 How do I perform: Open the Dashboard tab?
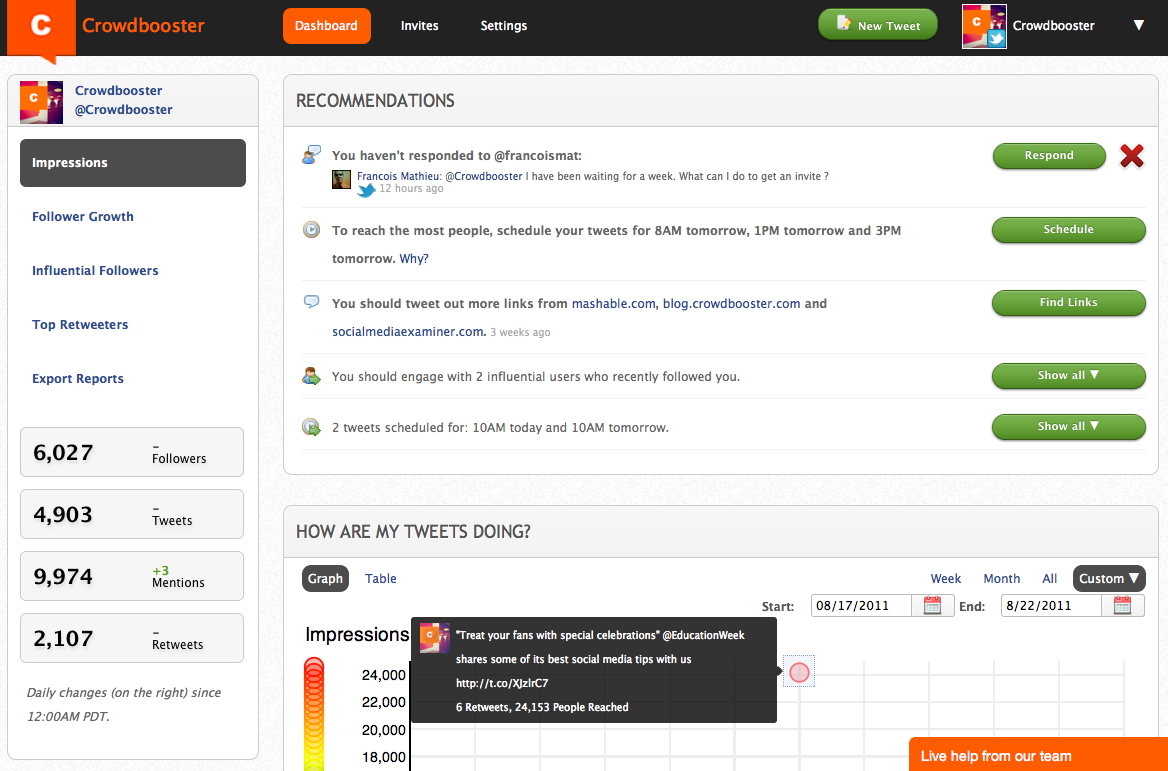click(x=326, y=25)
